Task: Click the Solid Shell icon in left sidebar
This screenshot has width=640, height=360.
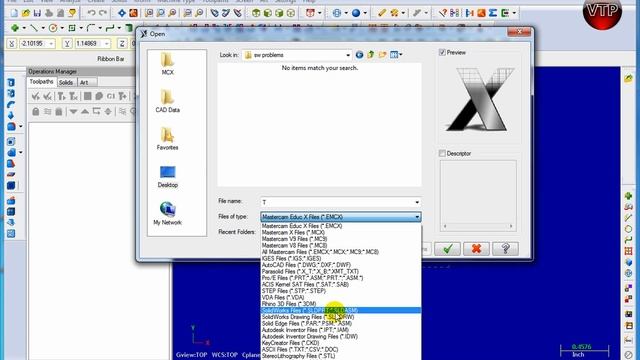Action: point(11,141)
